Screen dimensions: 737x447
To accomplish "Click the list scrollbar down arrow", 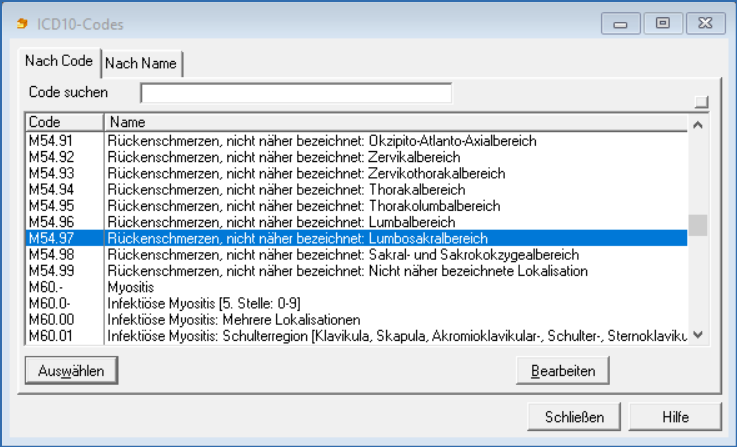I will click(698, 335).
